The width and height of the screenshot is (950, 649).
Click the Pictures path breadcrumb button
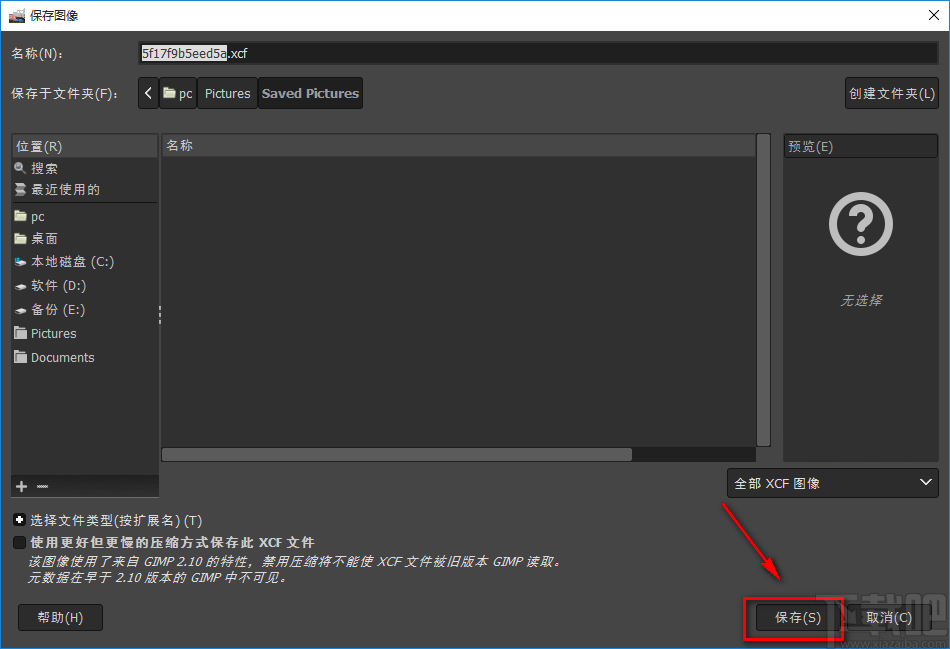227,93
